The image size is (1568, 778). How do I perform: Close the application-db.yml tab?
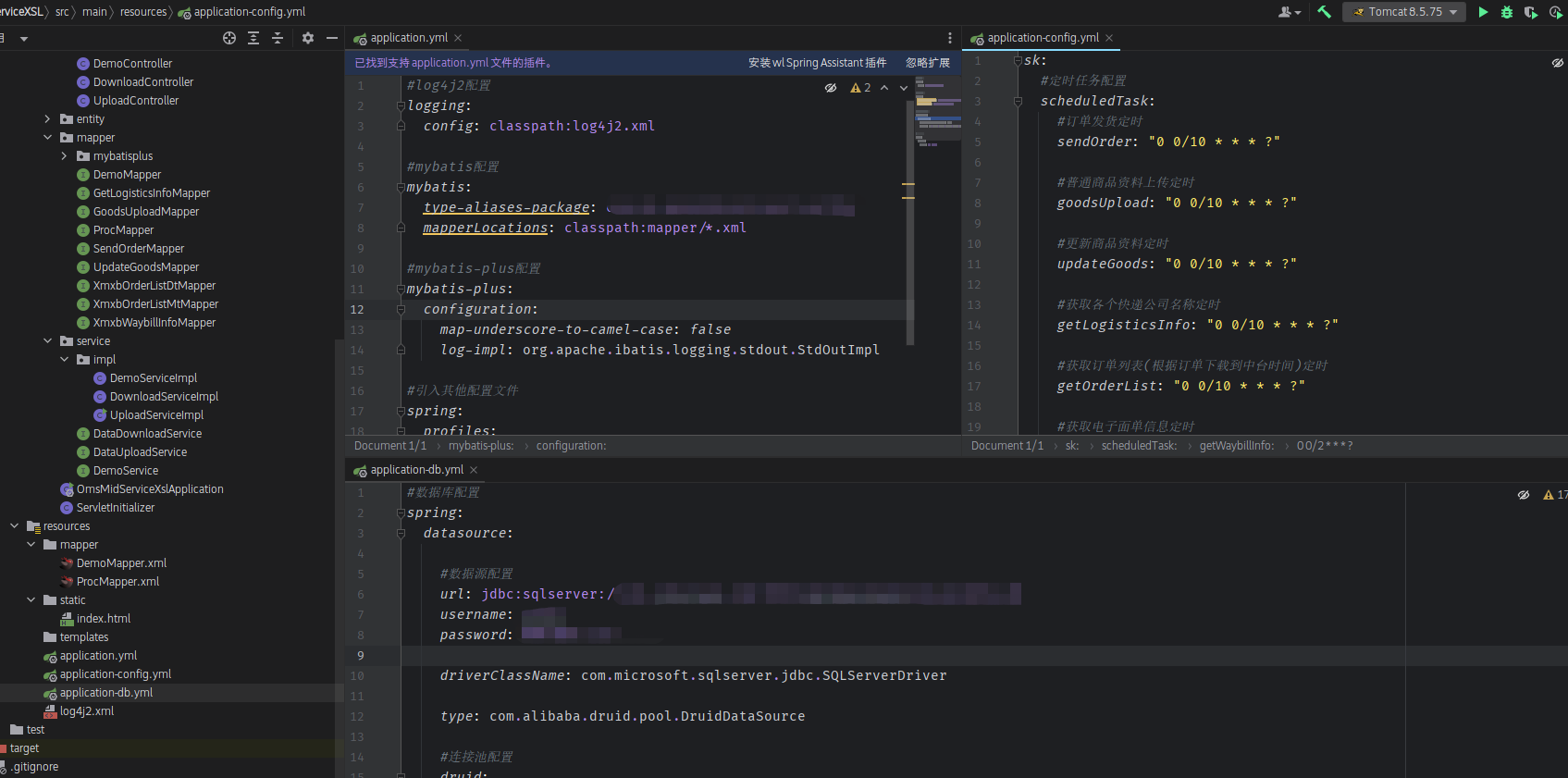tap(474, 470)
